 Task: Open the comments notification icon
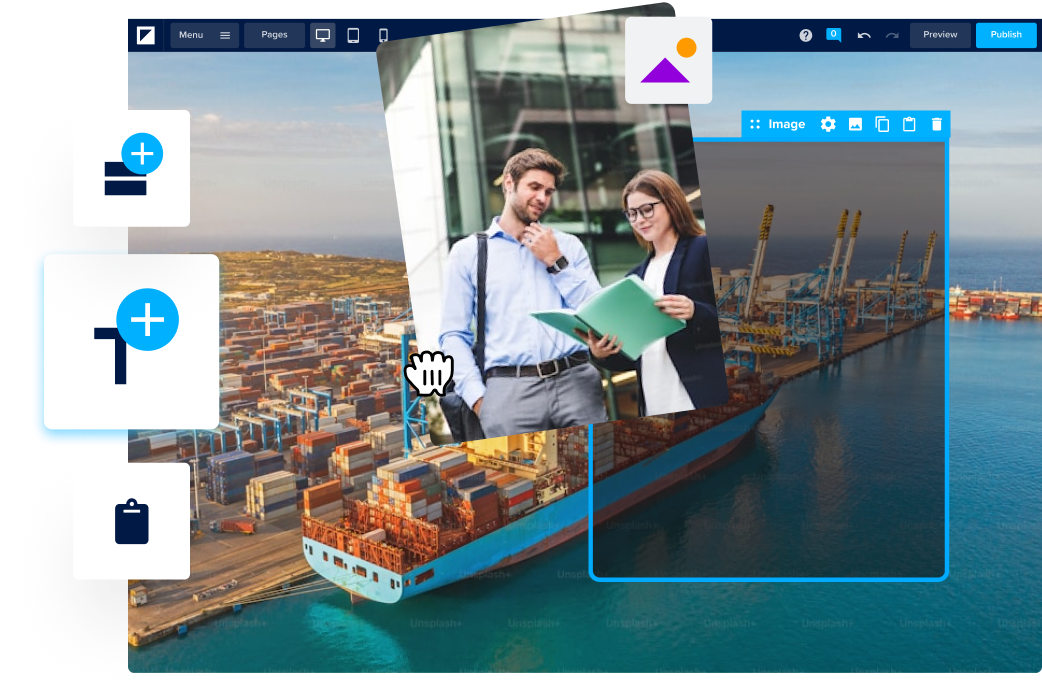pyautogui.click(x=833, y=34)
